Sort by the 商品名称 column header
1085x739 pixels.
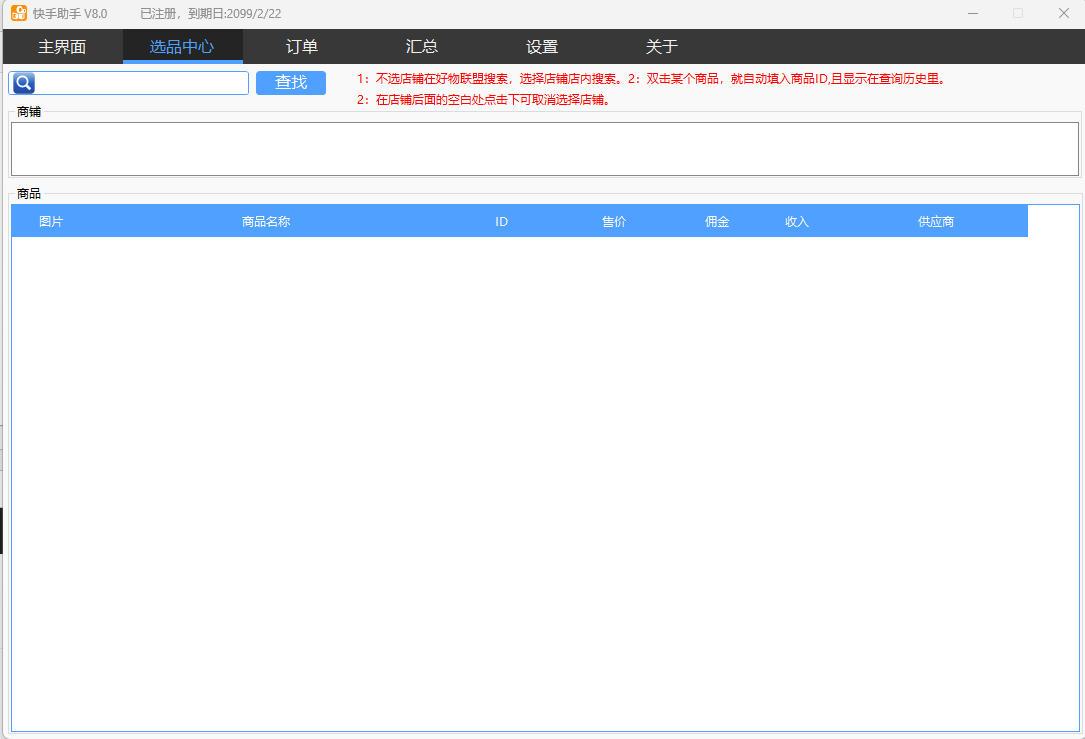(x=266, y=221)
